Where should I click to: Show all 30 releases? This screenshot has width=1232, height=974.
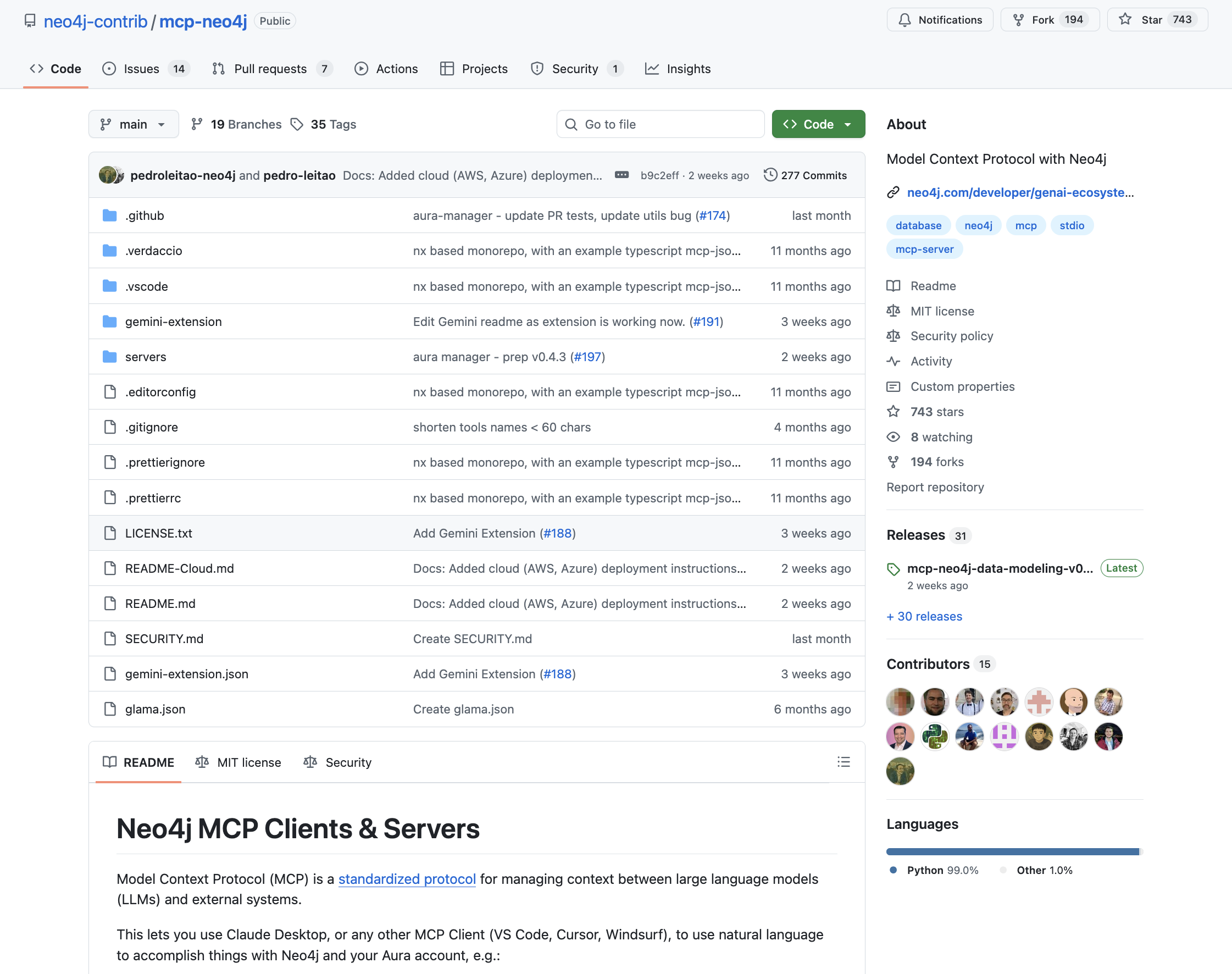[x=924, y=617]
